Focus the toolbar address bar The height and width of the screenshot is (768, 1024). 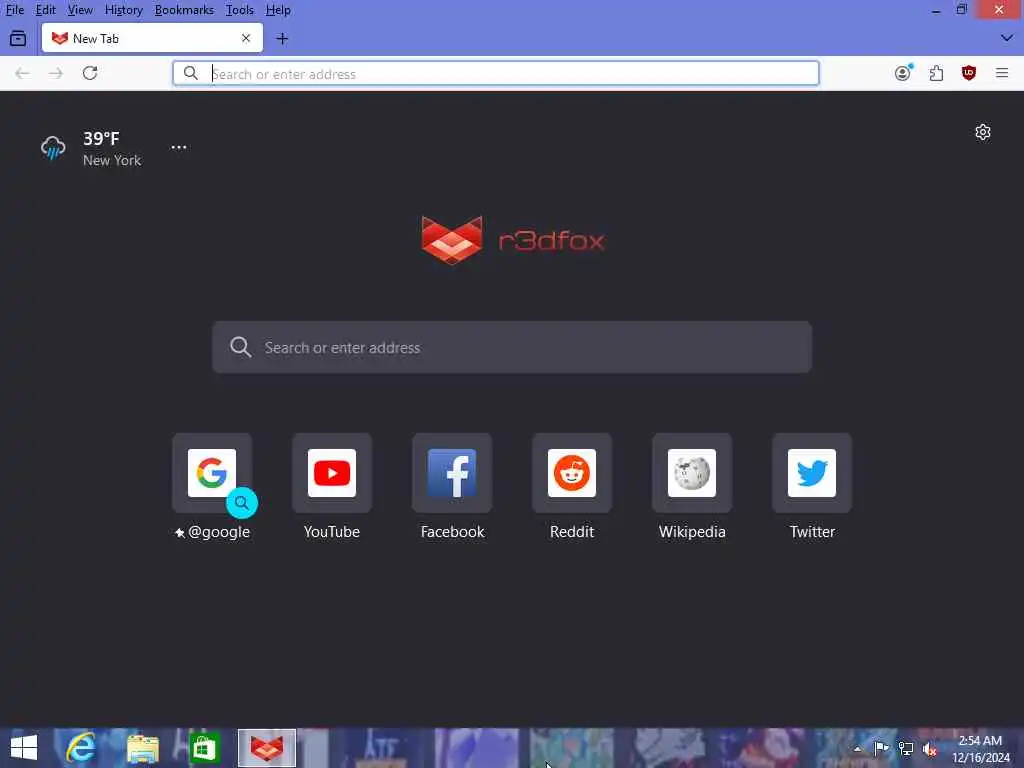[x=496, y=74]
